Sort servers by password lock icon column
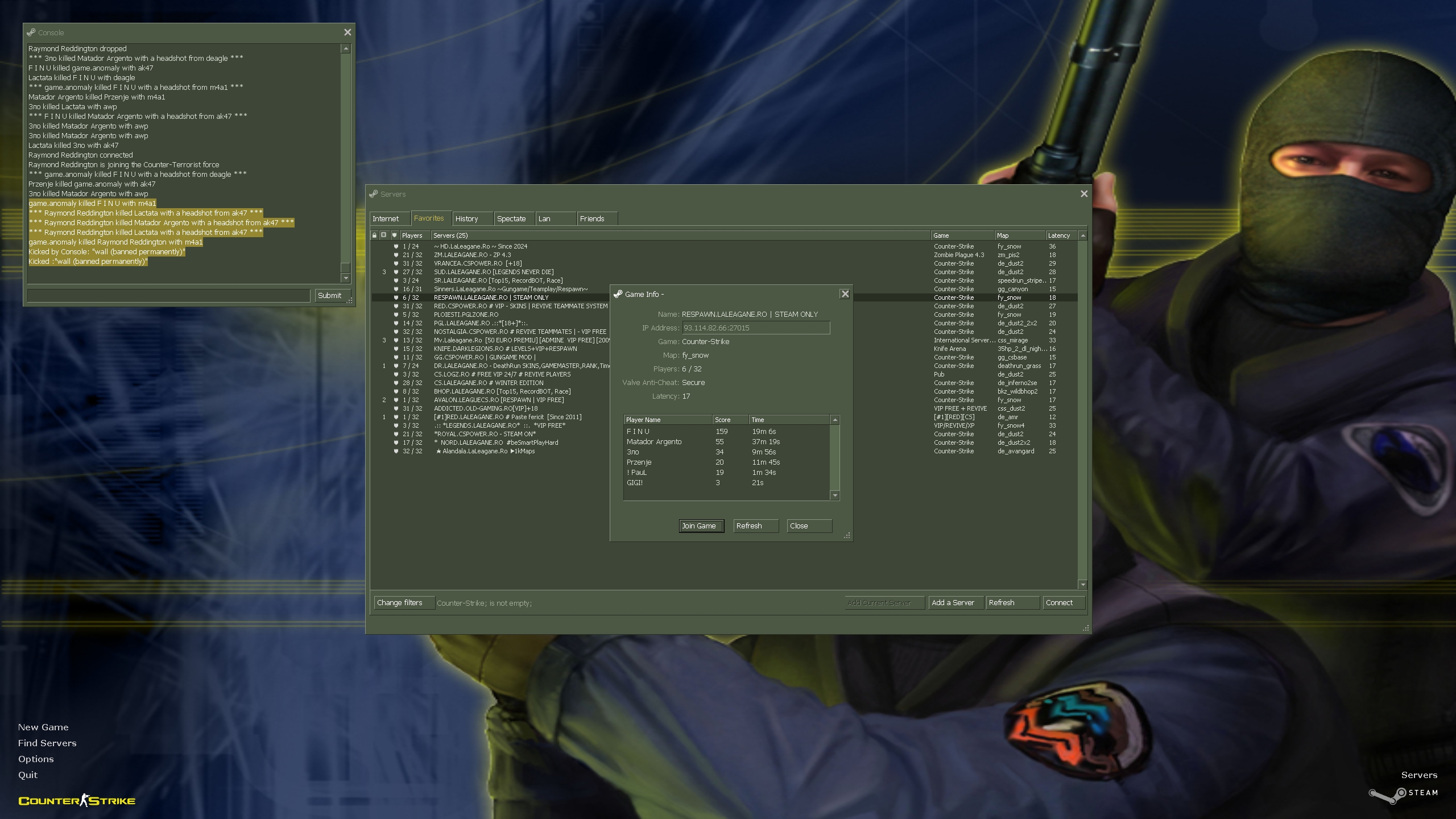The height and width of the screenshot is (819, 1456). tap(374, 235)
